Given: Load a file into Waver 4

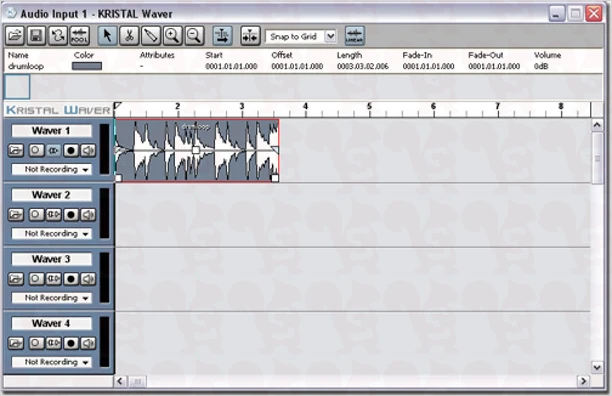Looking at the screenshot, I should [x=16, y=343].
